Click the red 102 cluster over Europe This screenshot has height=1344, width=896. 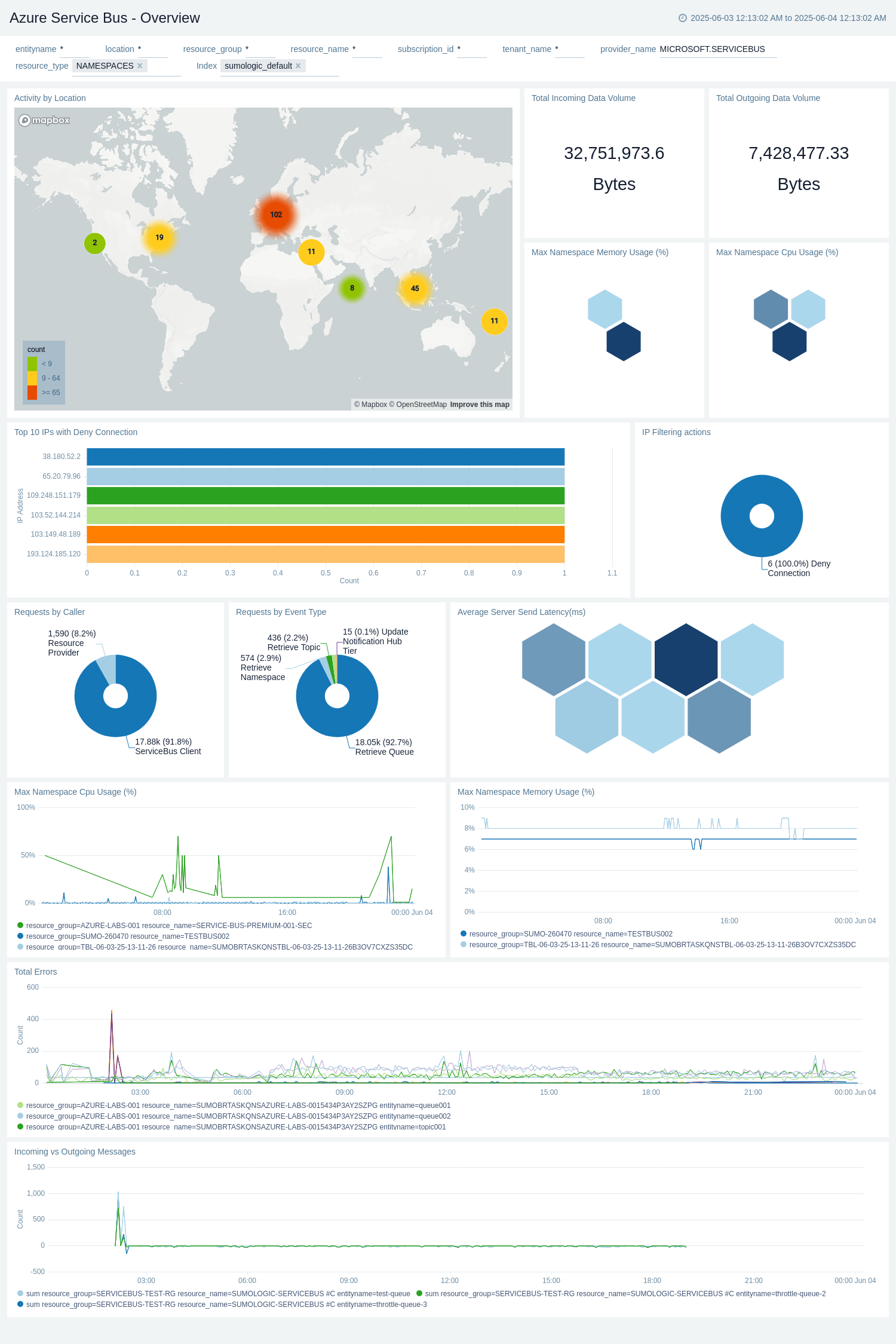(x=276, y=215)
